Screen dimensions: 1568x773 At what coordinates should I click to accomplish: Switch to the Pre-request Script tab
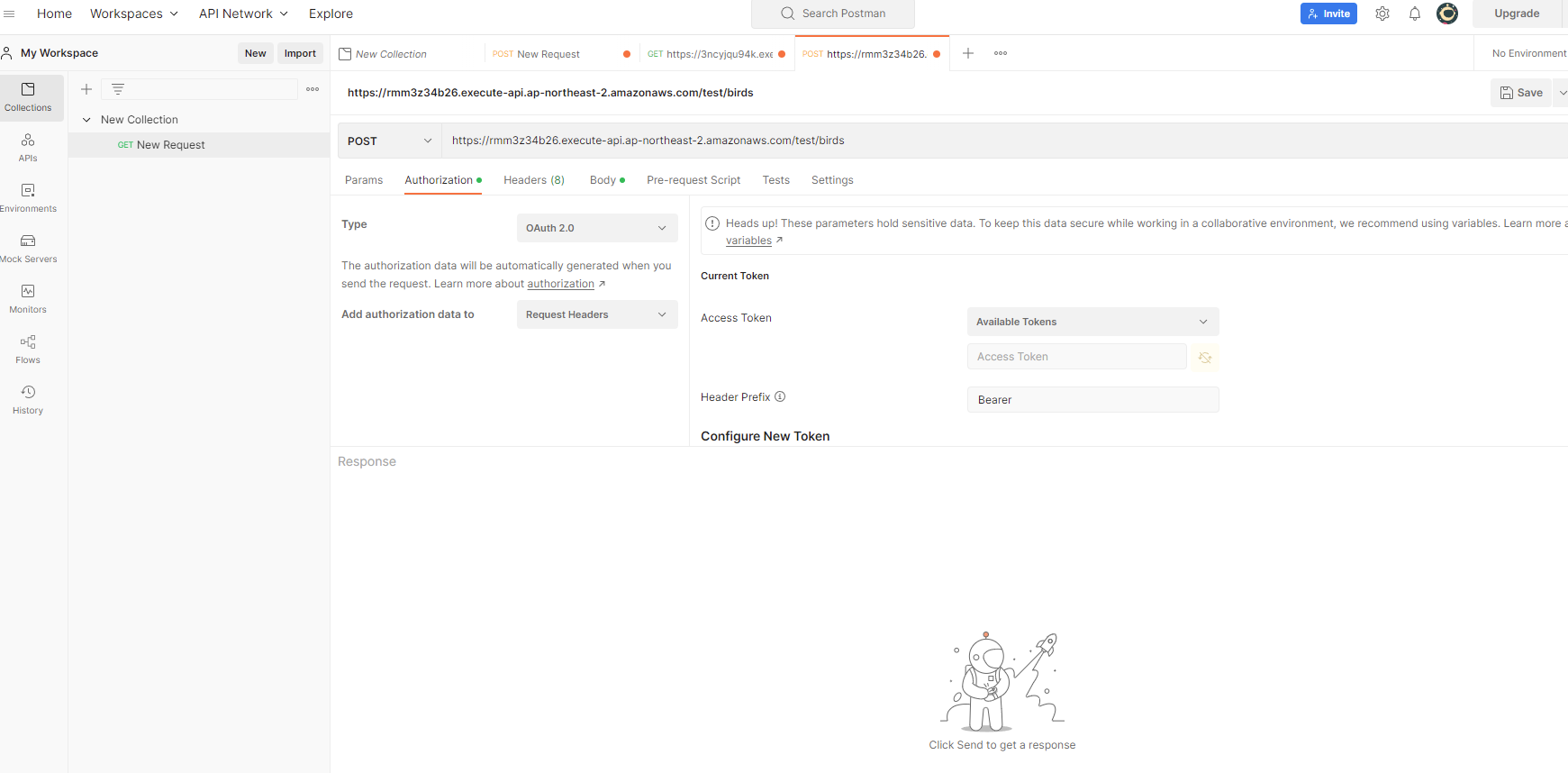click(693, 180)
